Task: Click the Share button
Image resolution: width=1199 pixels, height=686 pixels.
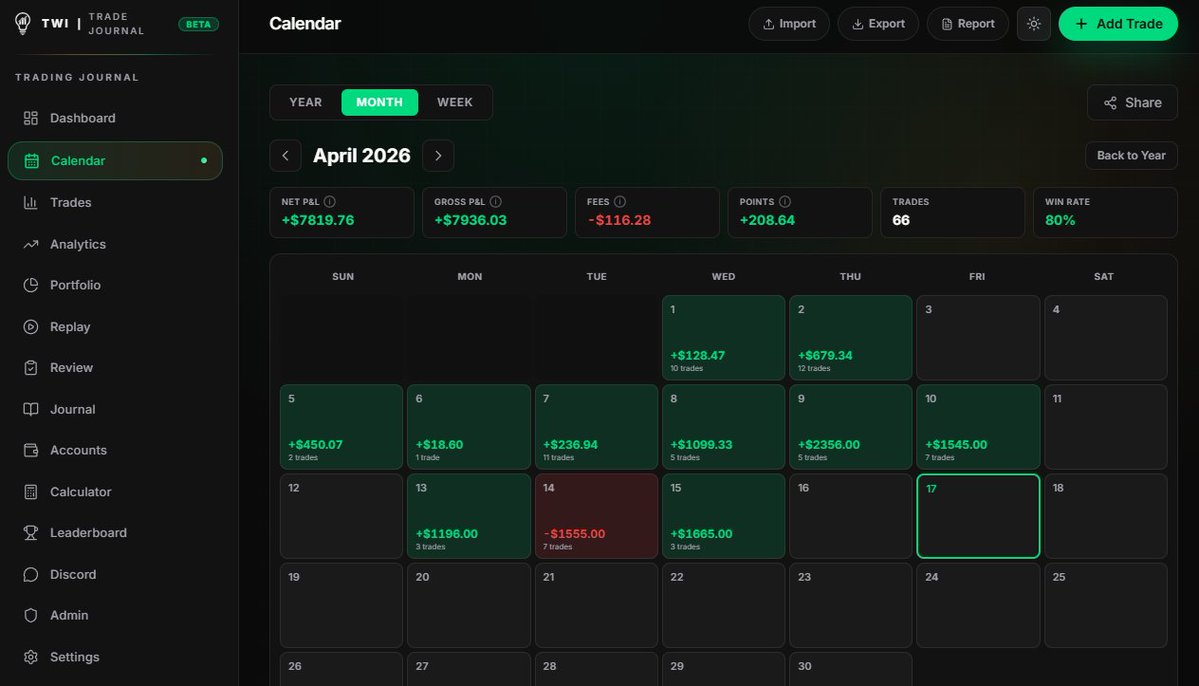Action: click(1132, 102)
